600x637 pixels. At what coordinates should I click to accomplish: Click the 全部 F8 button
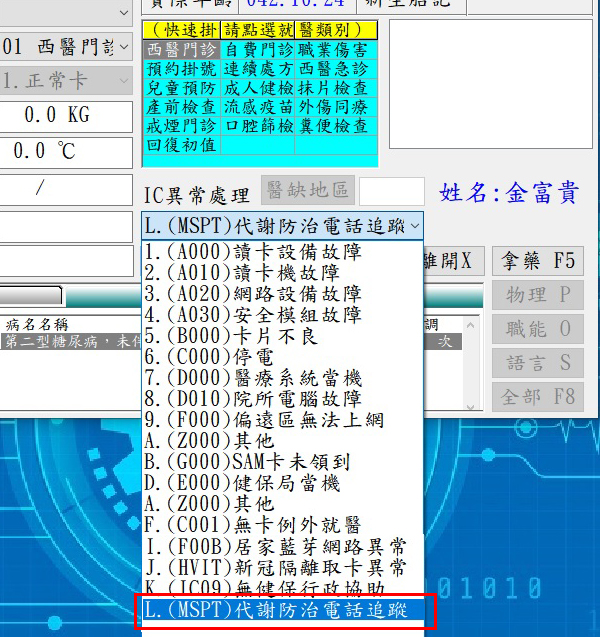coord(537,397)
